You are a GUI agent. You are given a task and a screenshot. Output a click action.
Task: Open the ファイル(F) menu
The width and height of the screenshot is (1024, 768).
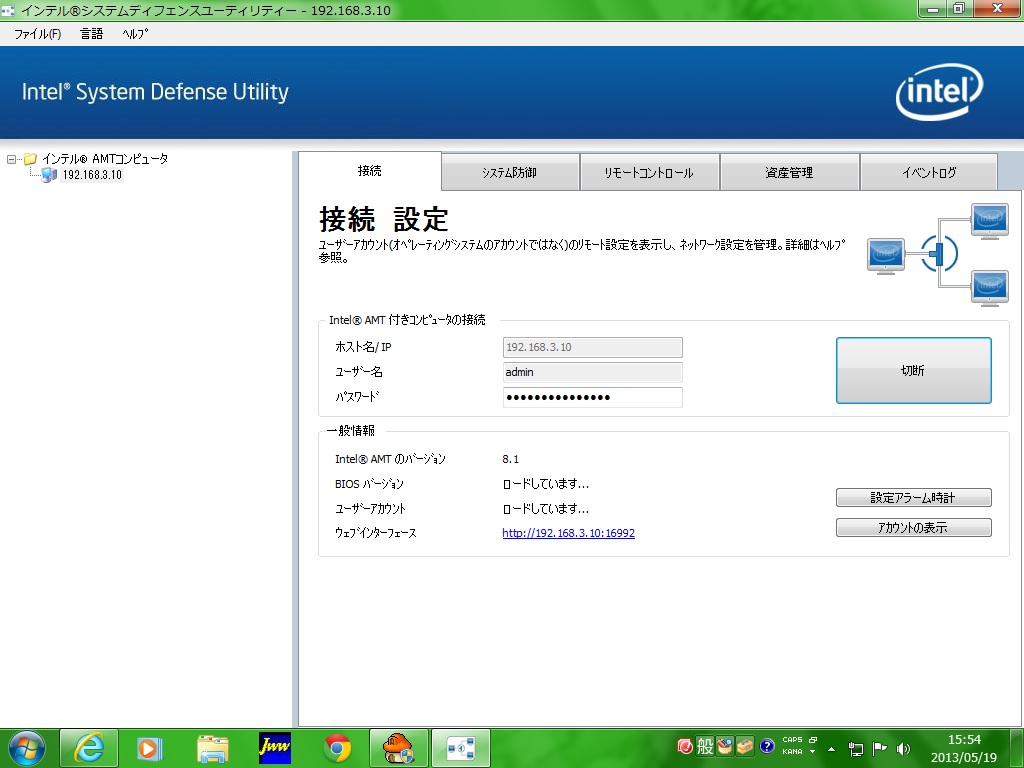tap(38, 34)
